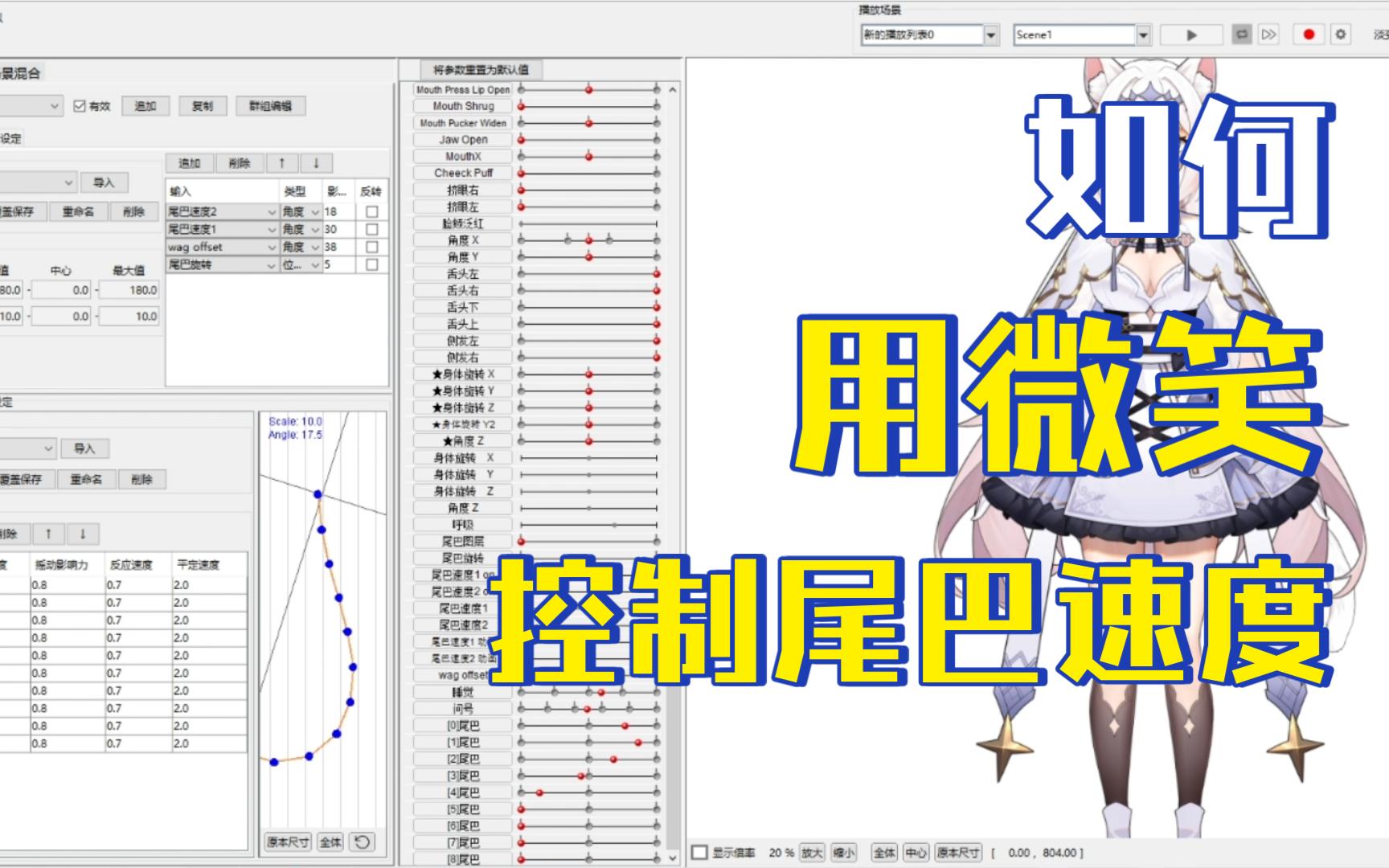
Task: Click the 群组编辑 button
Action: coord(270,106)
